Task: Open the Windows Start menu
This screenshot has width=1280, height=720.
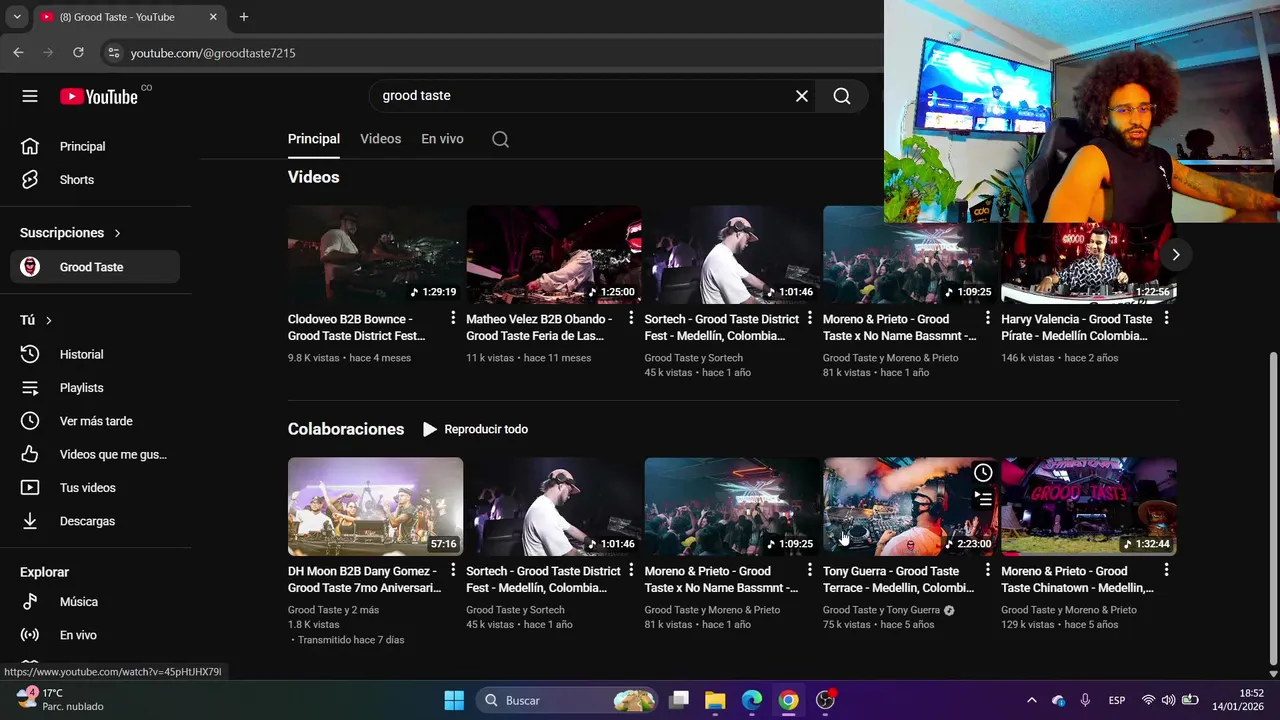Action: point(454,700)
